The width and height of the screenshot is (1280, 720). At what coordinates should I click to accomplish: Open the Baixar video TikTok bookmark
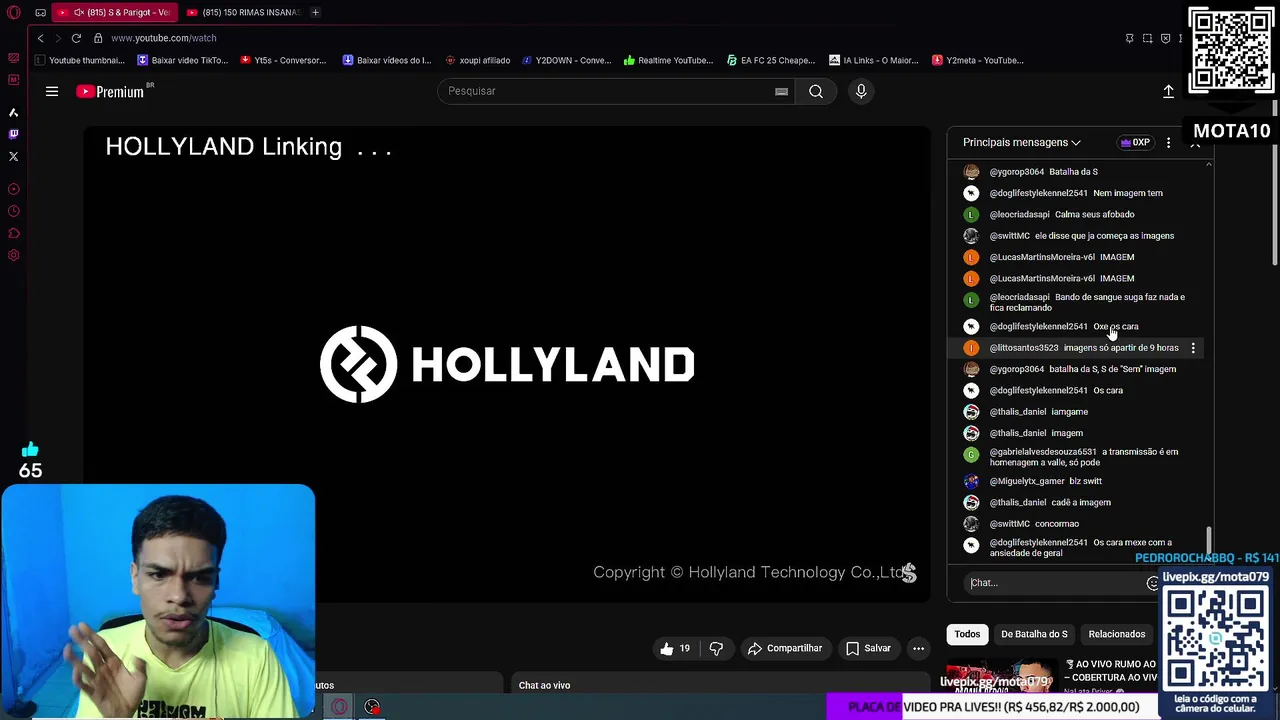click(182, 60)
